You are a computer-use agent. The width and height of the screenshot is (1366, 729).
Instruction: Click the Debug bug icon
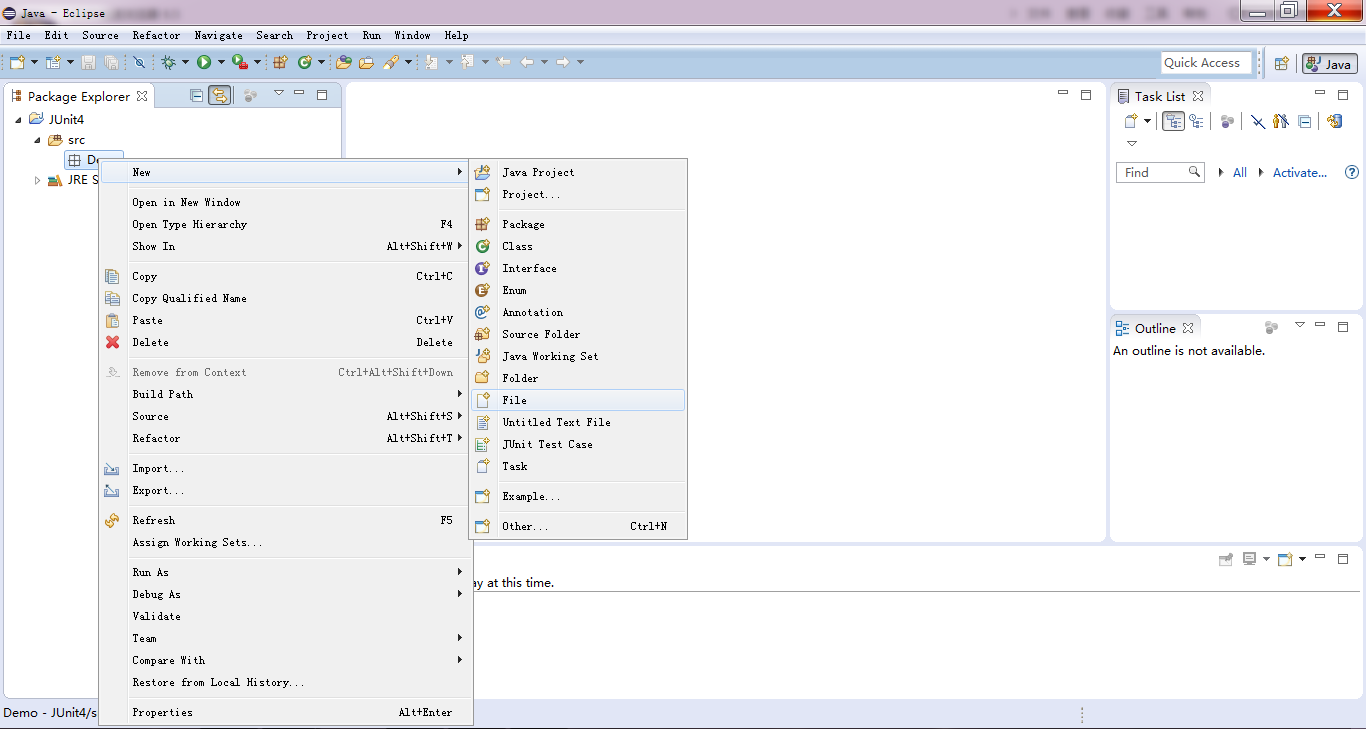pos(168,62)
